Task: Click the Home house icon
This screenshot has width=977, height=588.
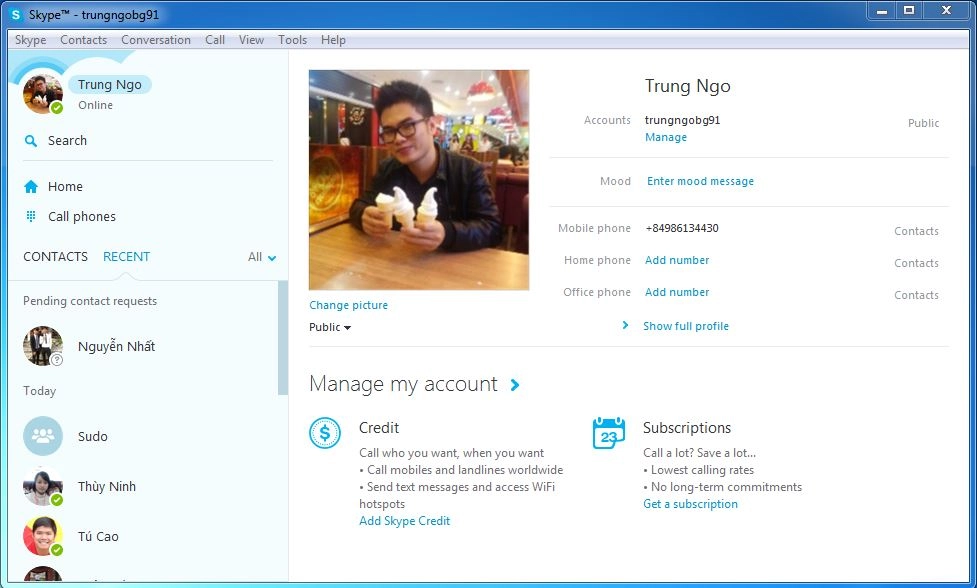Action: (31, 186)
